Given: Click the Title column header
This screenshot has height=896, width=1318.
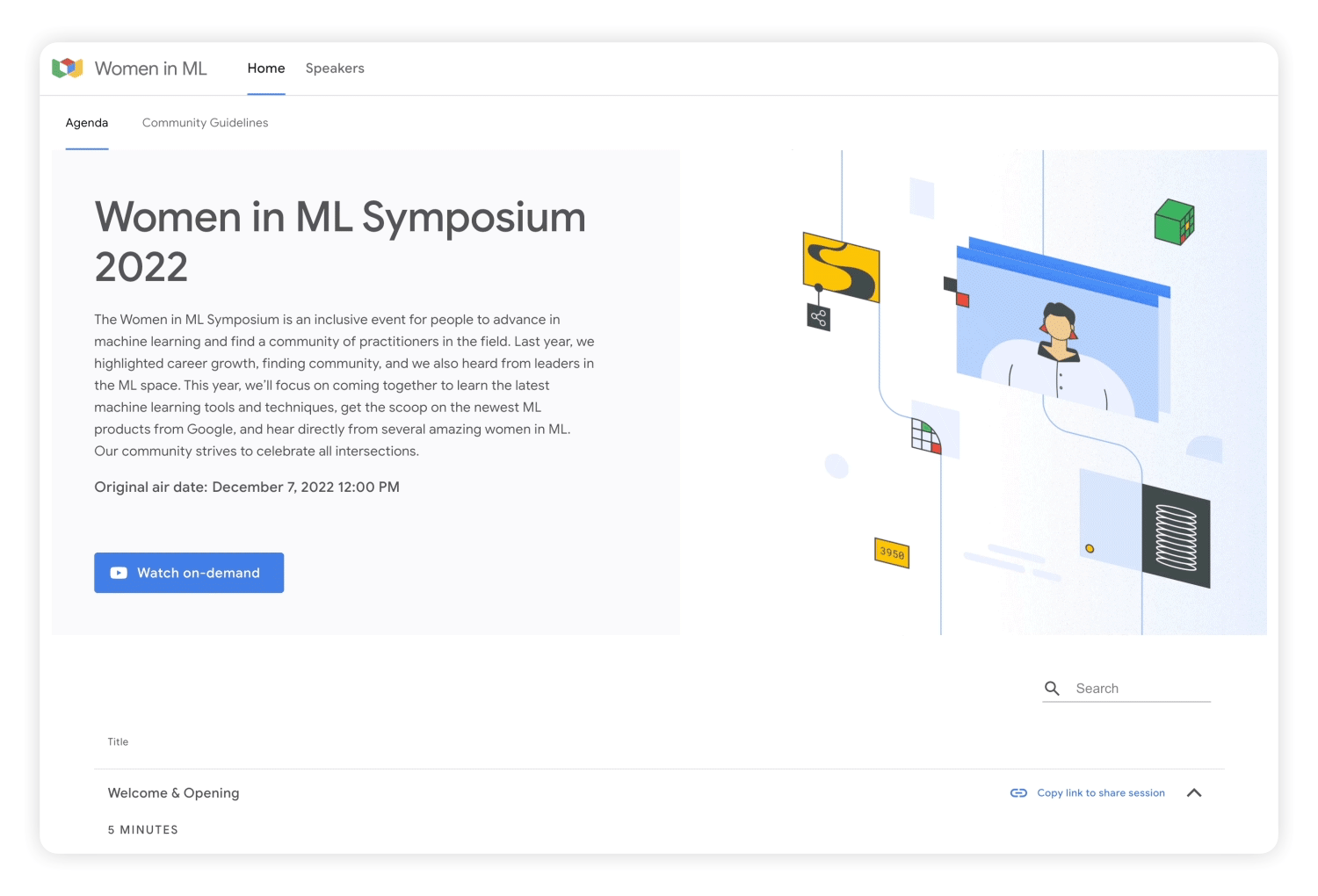Looking at the screenshot, I should 118,742.
